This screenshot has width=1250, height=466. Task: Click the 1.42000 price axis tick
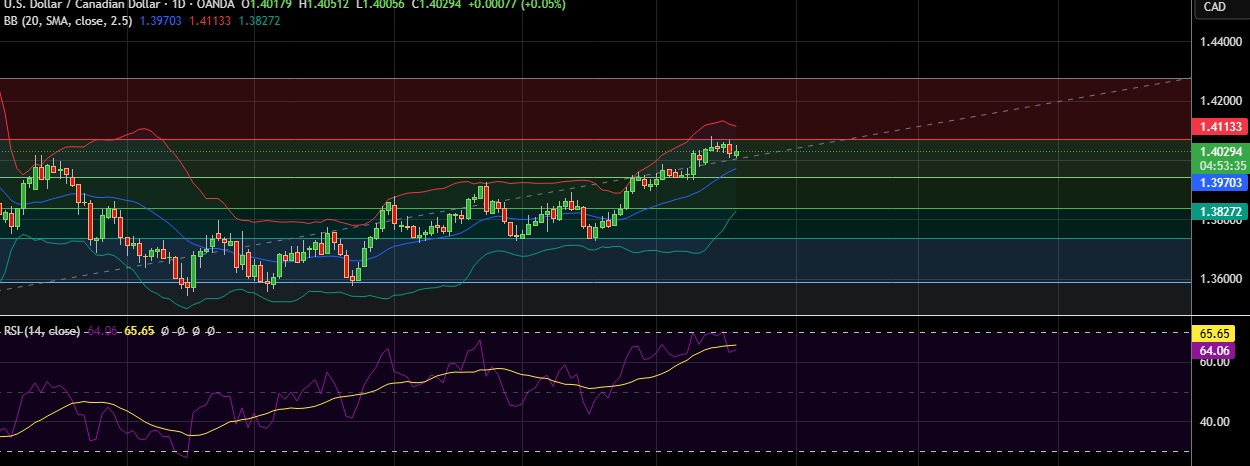tap(1219, 101)
